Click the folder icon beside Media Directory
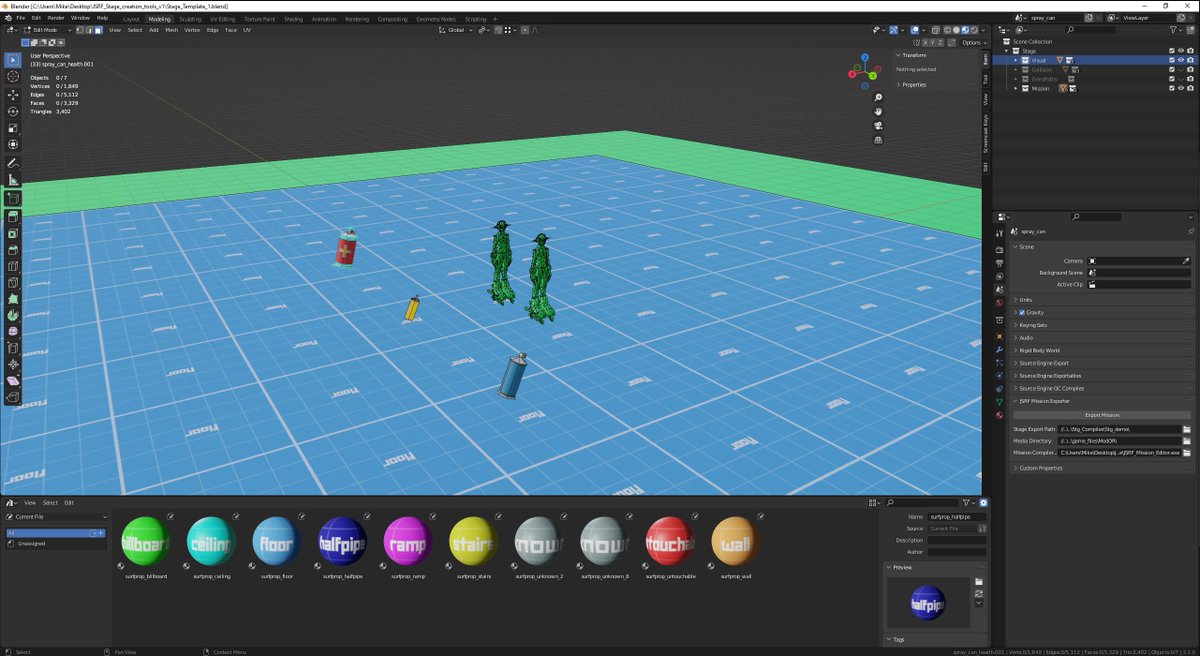 click(x=1186, y=441)
